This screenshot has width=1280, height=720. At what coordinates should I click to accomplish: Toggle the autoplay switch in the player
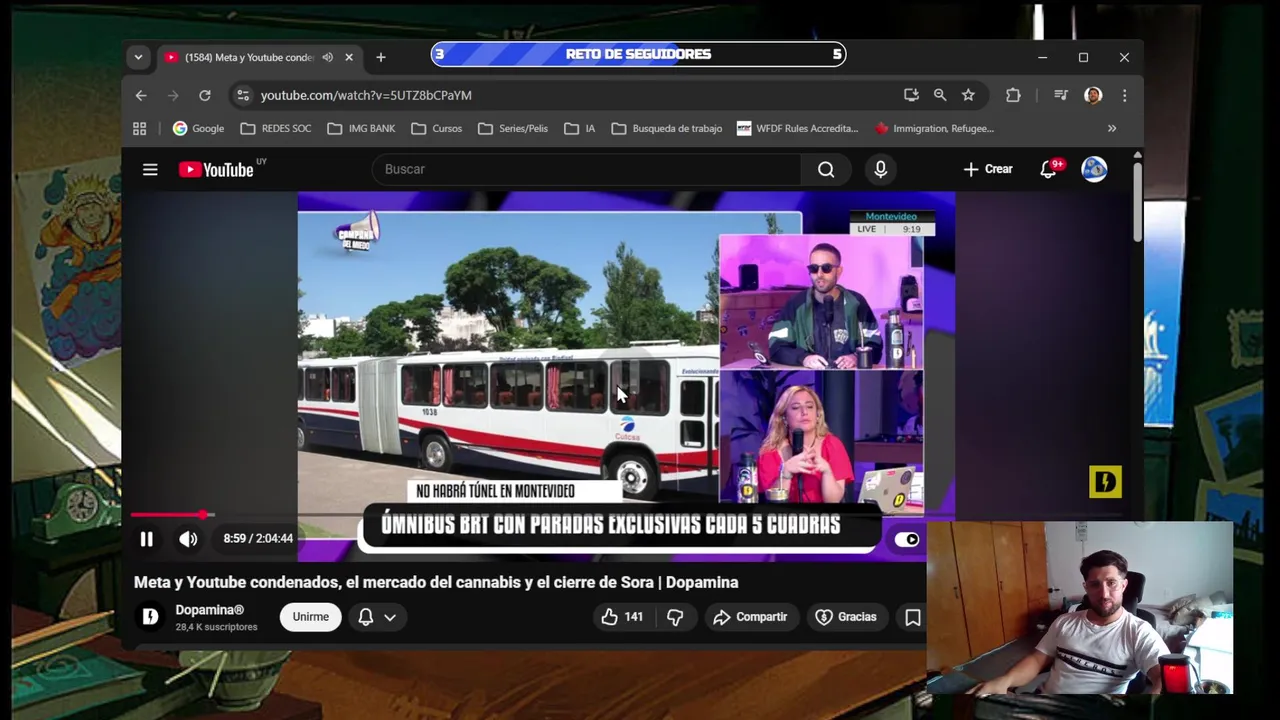[x=906, y=540]
